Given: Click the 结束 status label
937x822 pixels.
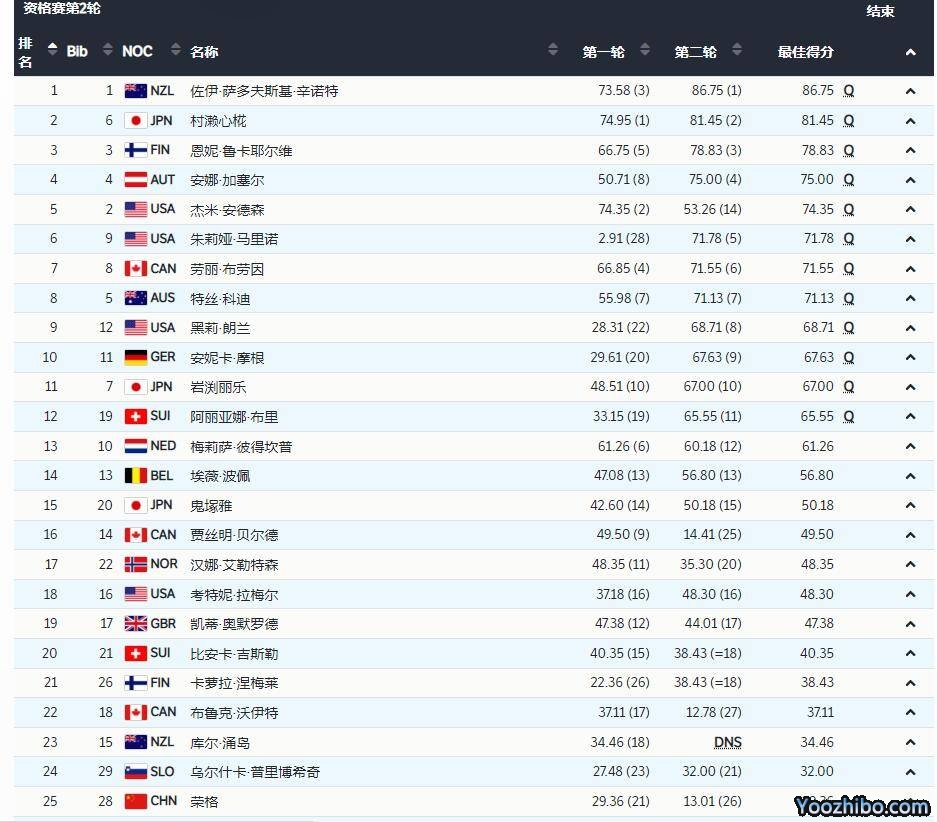Looking at the screenshot, I should [x=880, y=12].
